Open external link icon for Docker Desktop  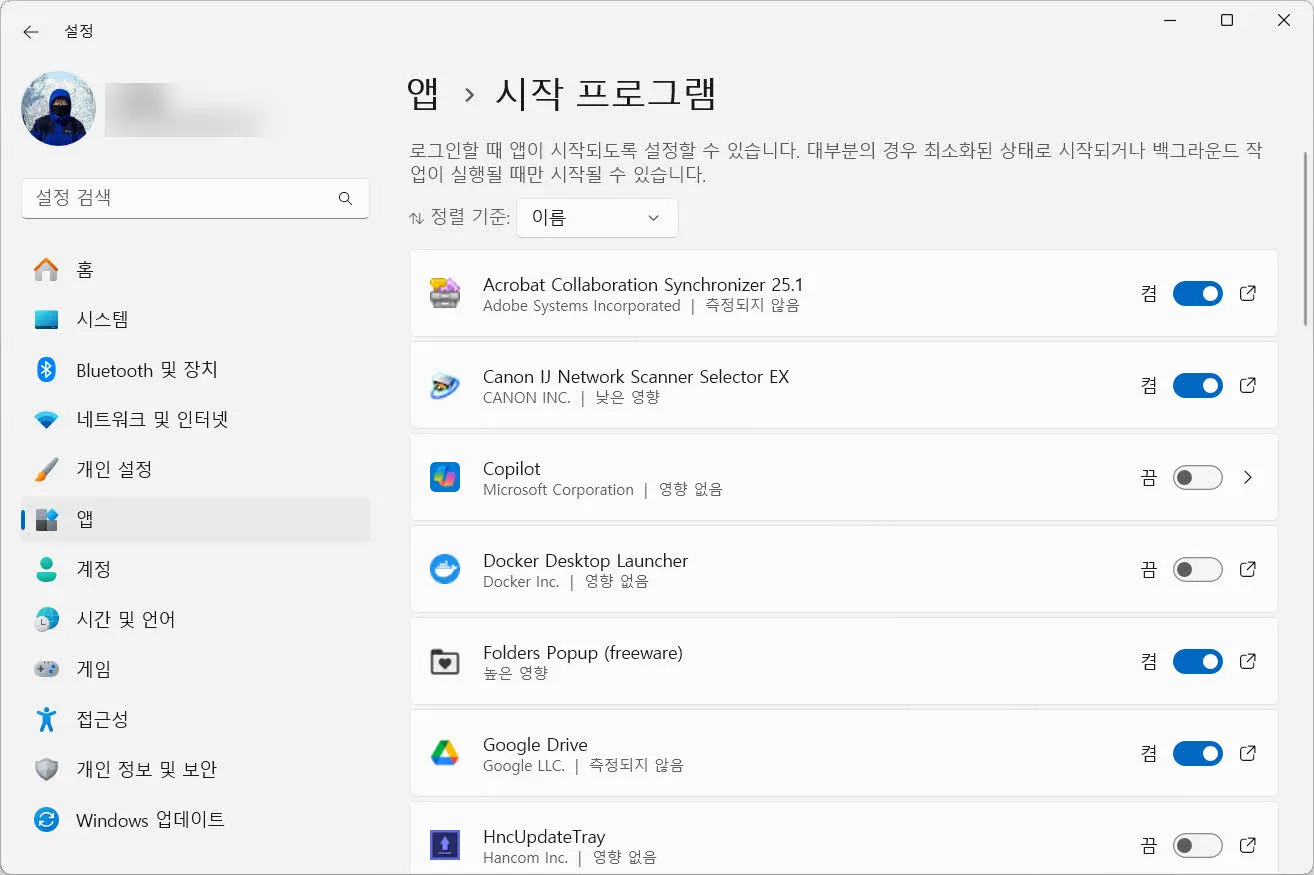point(1248,569)
